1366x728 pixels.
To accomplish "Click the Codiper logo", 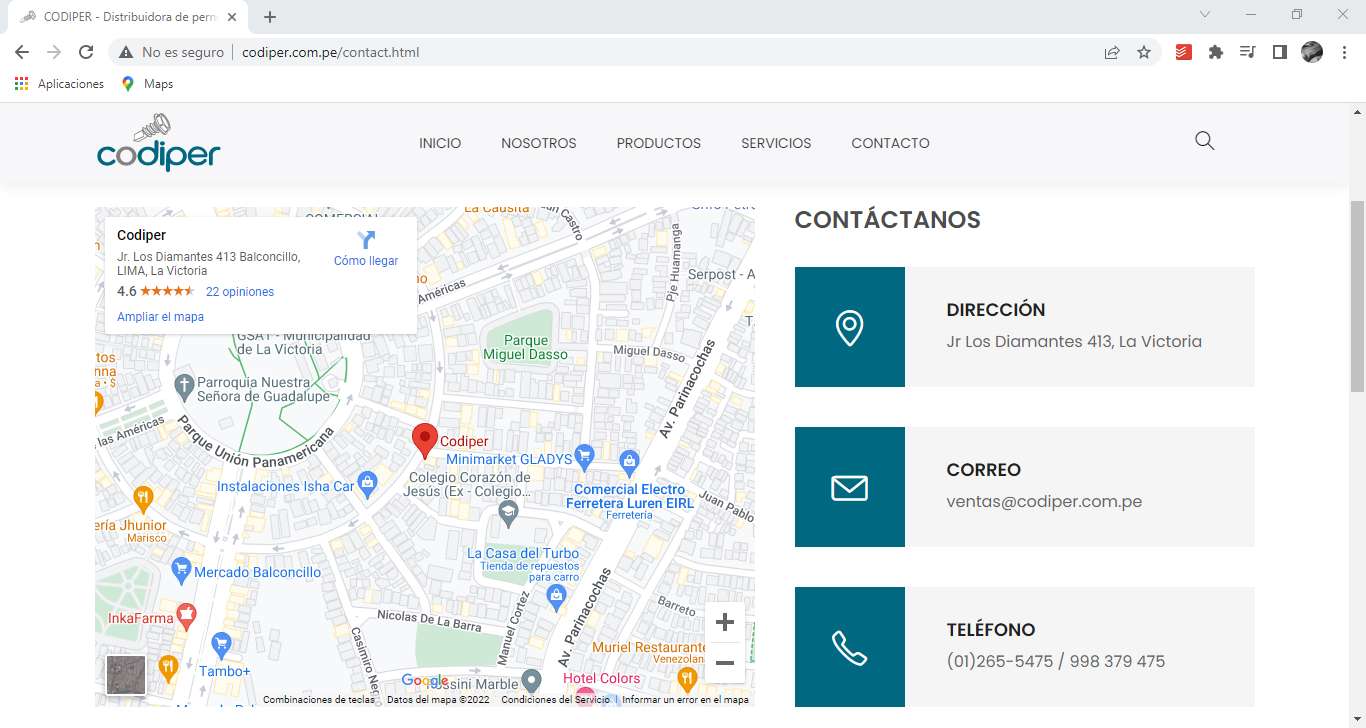I will point(158,142).
